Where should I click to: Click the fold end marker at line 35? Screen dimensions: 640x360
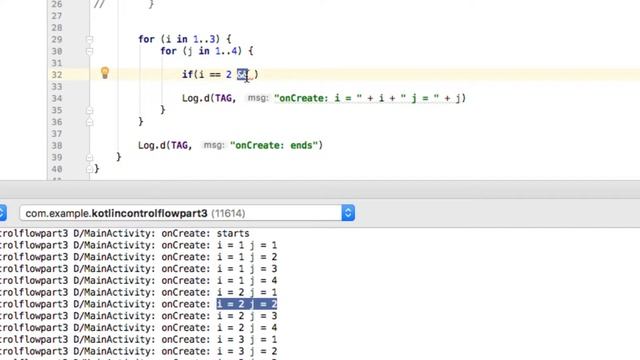tap(89, 110)
